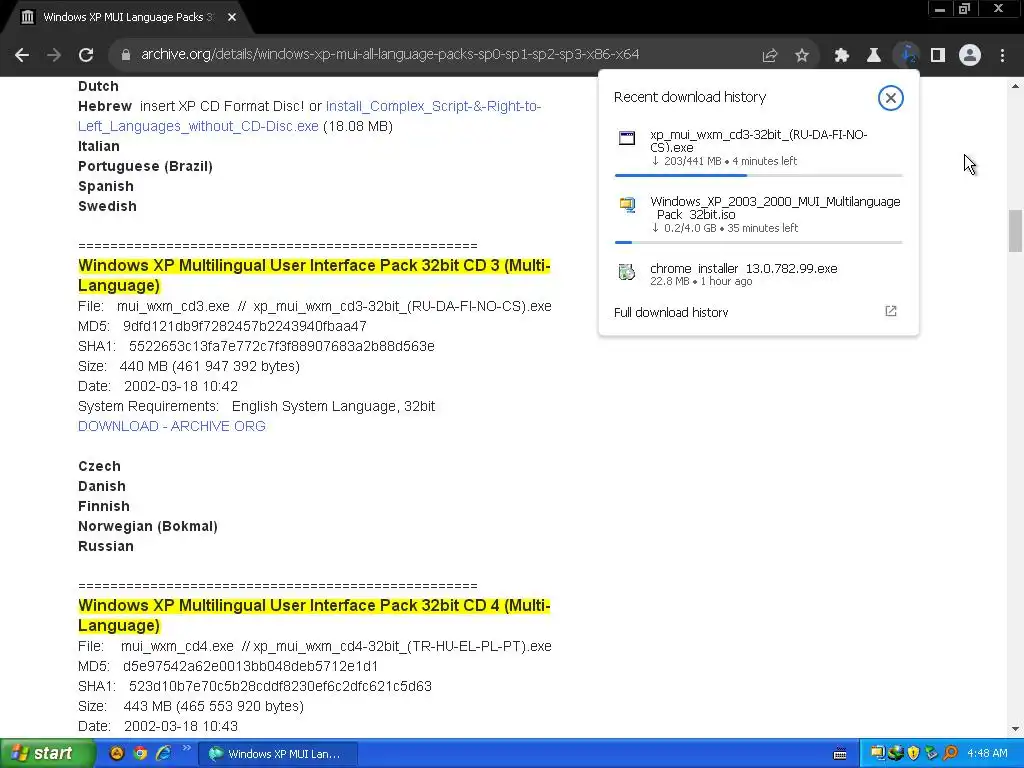Click the MD5 d5e97542a62e0013bb048deb5712e1d1 line
This screenshot has width=1024, height=768.
tap(228, 667)
